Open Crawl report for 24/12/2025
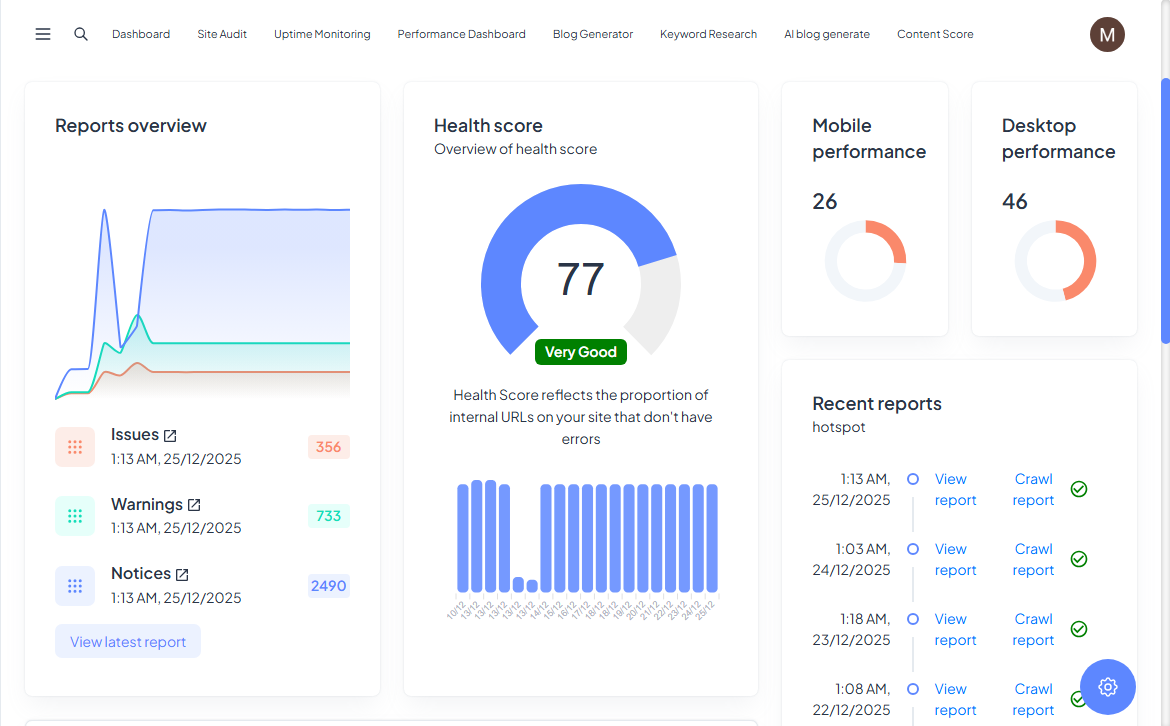The width and height of the screenshot is (1170, 726). 1033,560
